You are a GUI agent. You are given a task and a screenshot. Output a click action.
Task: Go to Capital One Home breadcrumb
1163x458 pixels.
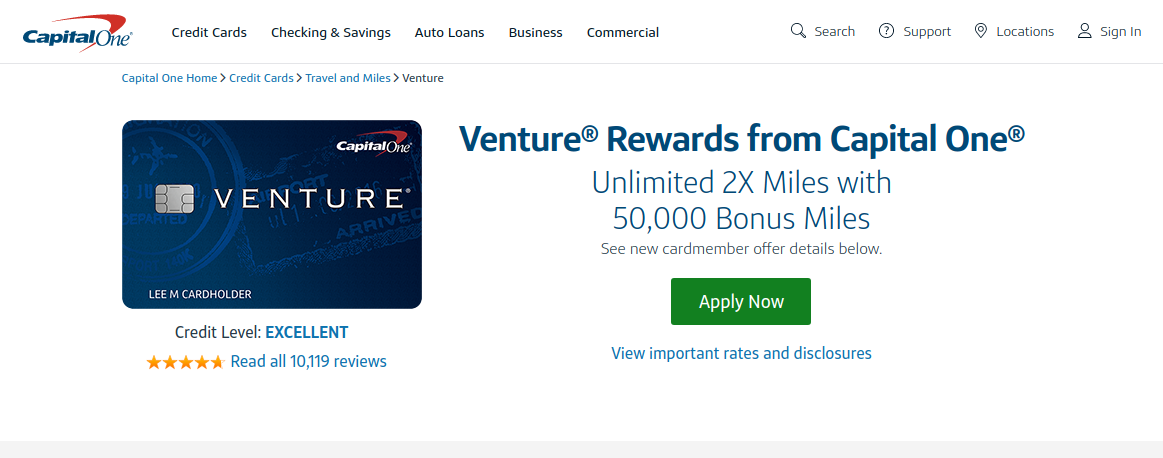point(170,78)
